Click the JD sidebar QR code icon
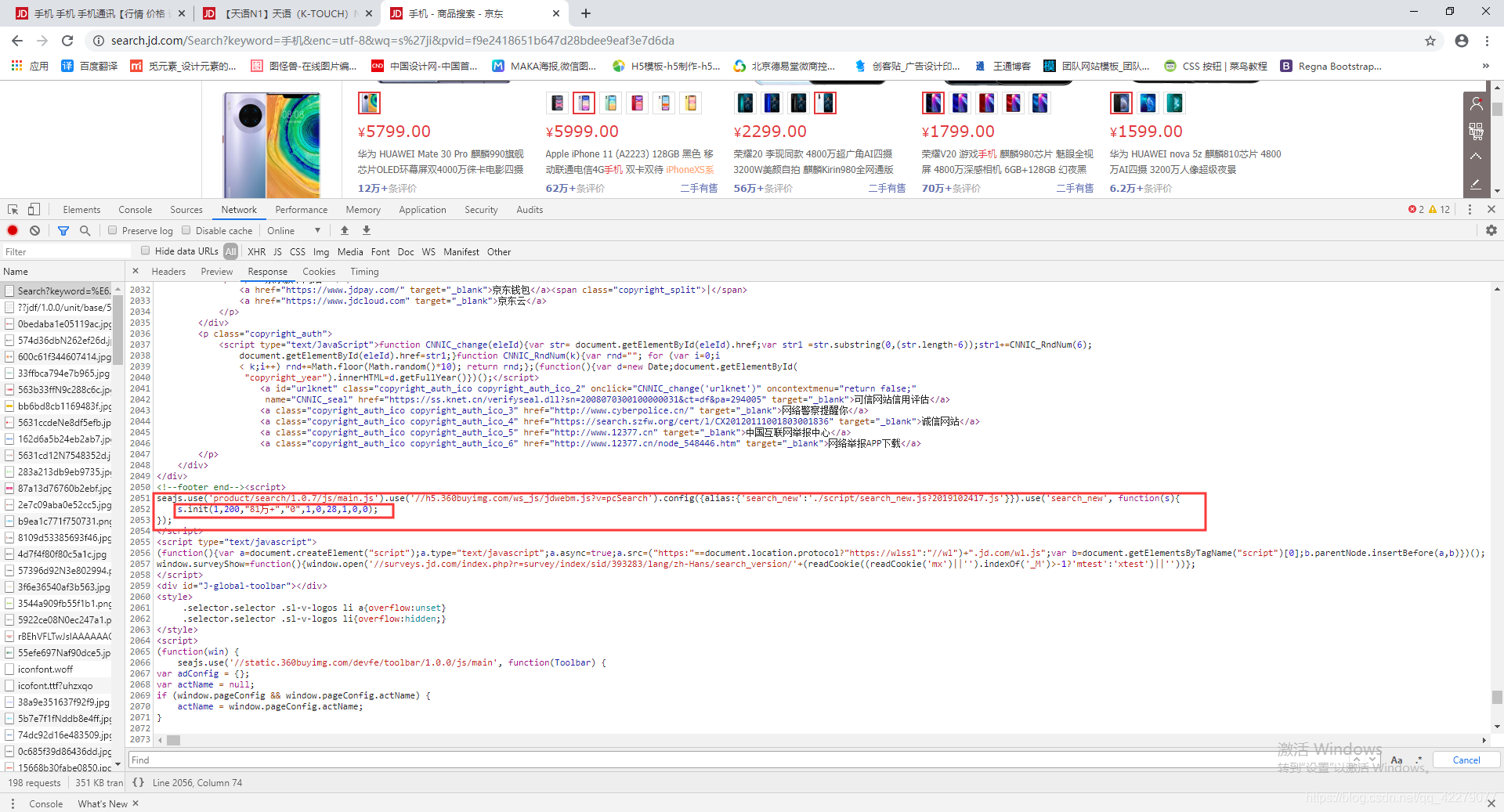This screenshot has height=812, width=1504. 1476,130
